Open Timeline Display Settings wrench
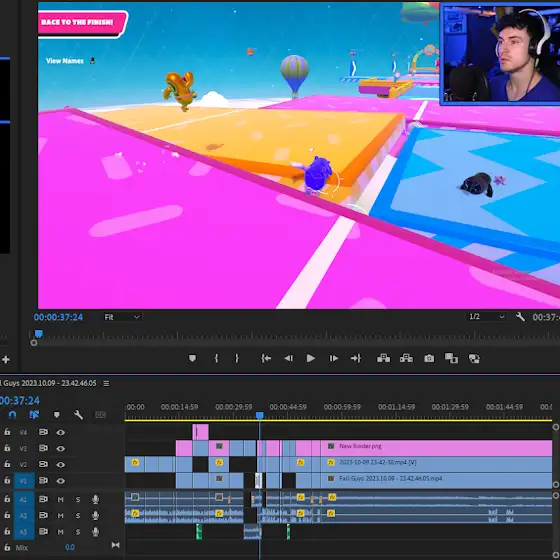The width and height of the screenshot is (560, 560). [x=78, y=415]
